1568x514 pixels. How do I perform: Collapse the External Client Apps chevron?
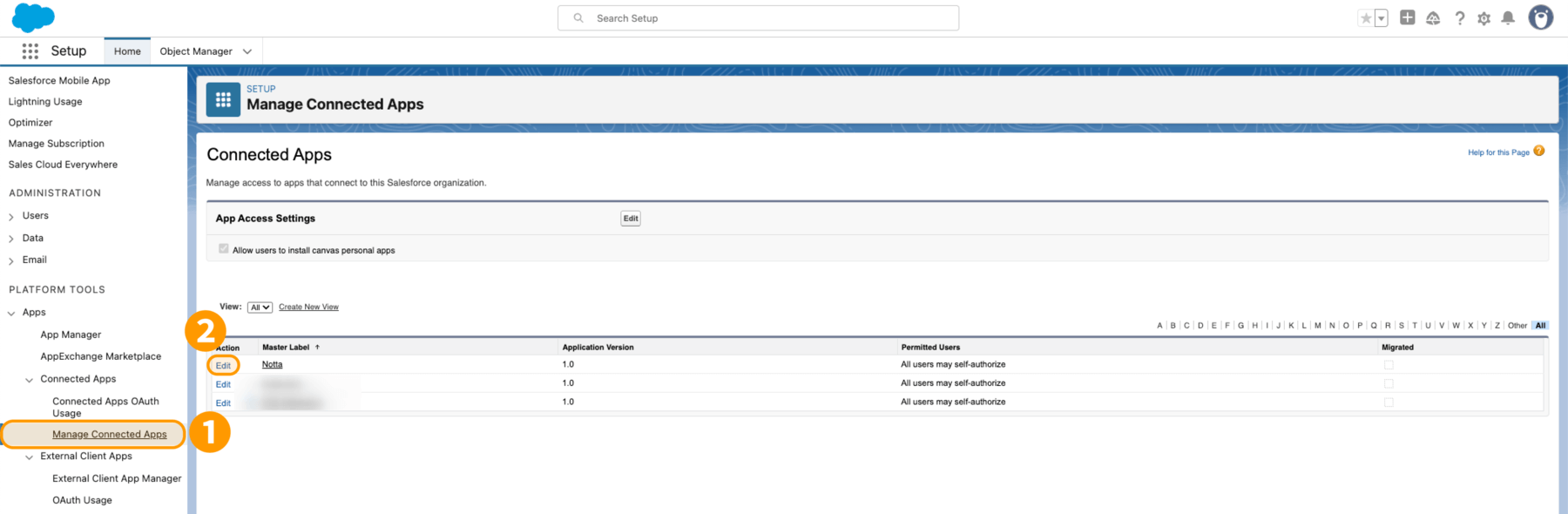30,457
